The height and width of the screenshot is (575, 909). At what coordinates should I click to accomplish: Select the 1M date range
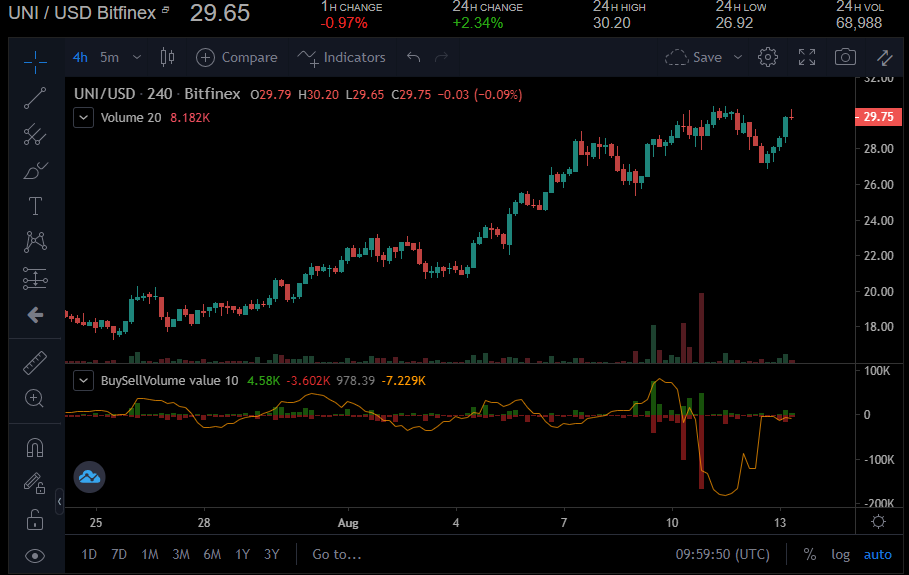pyautogui.click(x=150, y=555)
